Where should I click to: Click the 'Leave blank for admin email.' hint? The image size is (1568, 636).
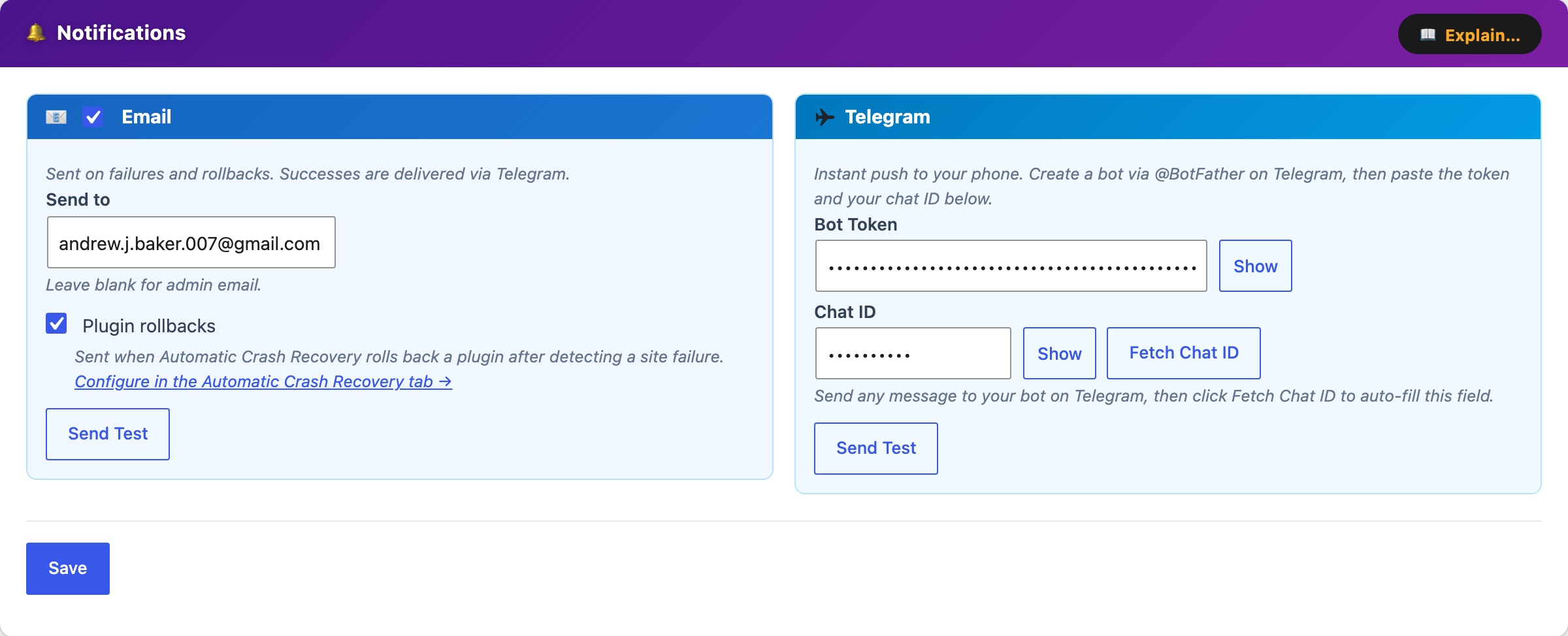click(154, 285)
